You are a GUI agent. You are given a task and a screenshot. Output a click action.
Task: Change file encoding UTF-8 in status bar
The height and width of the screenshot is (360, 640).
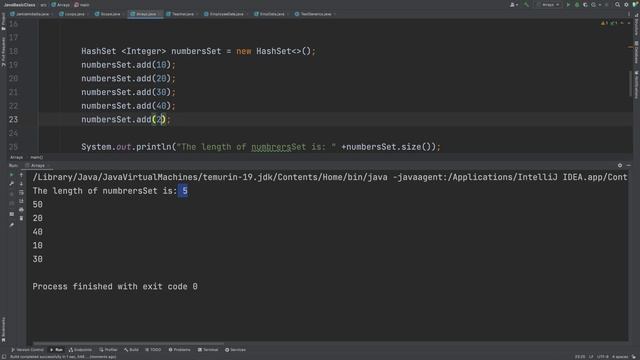tap(602, 357)
